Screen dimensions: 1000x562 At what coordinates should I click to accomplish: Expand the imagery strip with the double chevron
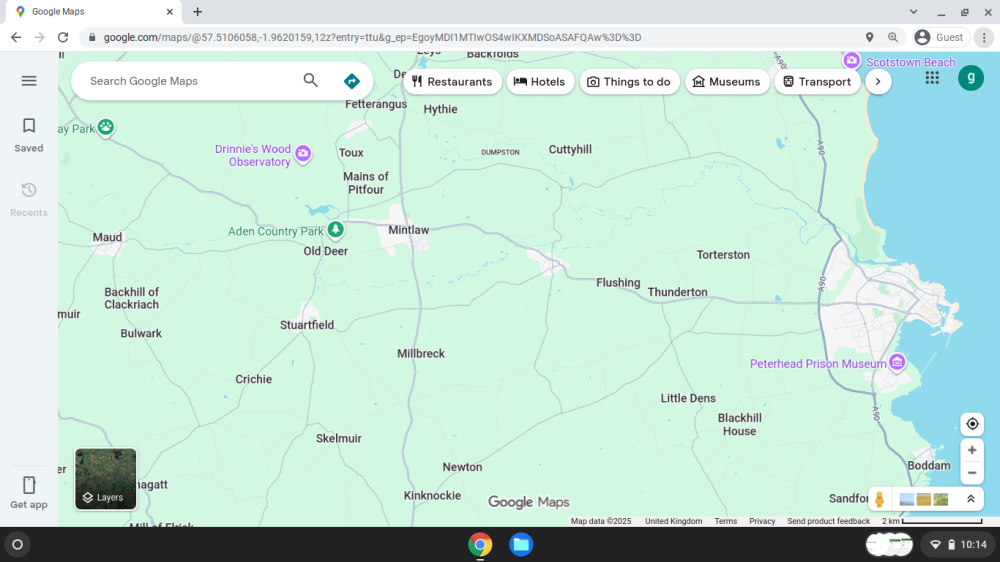coord(971,499)
